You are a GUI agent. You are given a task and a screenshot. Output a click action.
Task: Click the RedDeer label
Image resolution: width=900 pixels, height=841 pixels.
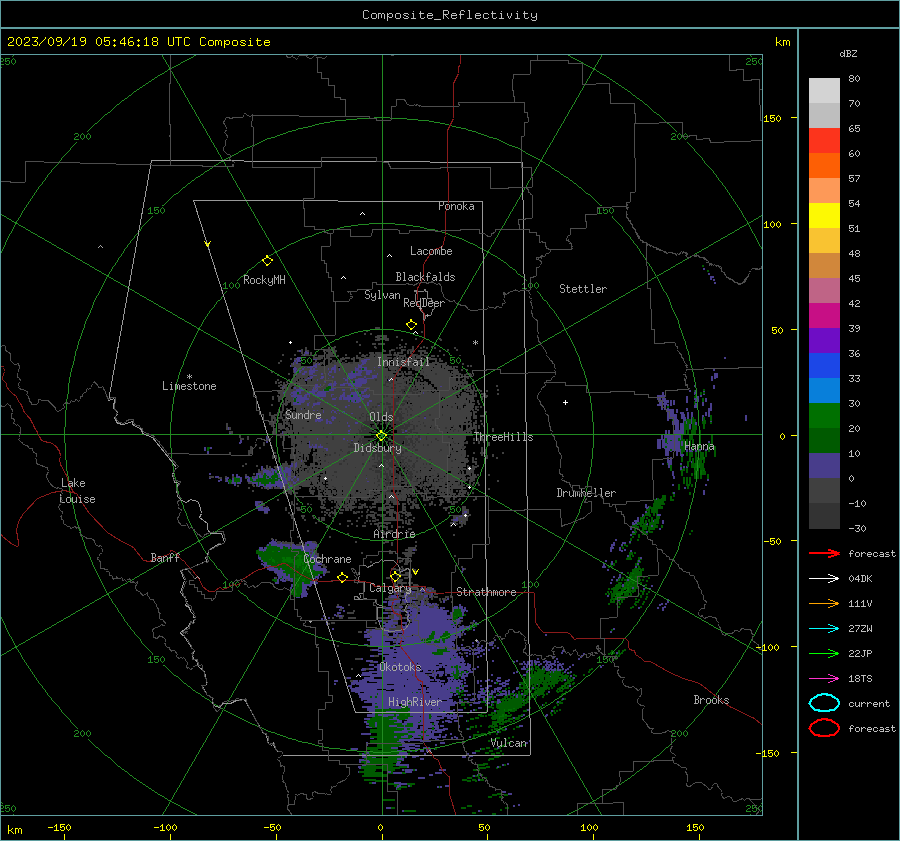424,303
